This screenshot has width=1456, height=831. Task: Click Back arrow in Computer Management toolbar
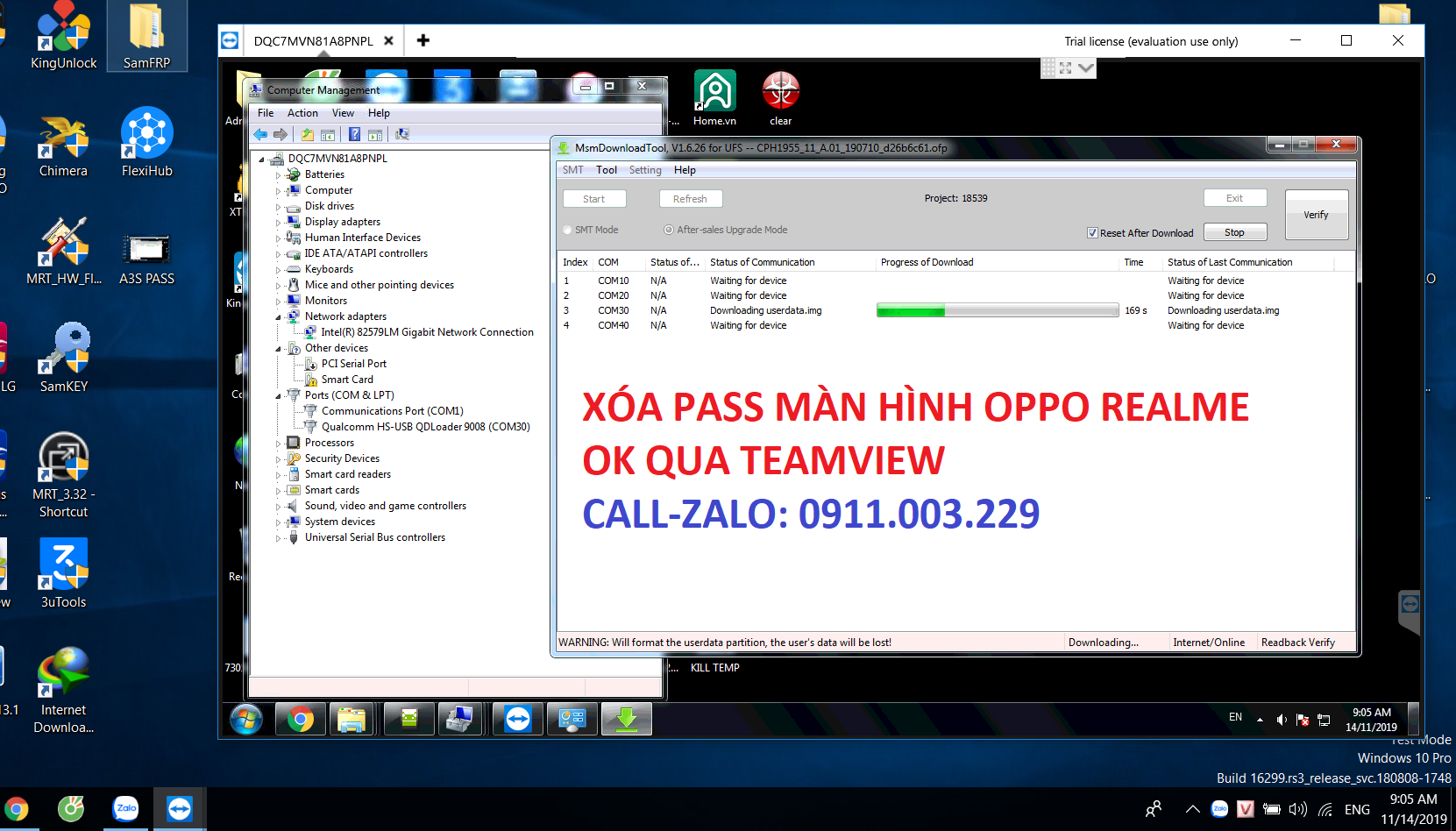[x=260, y=134]
